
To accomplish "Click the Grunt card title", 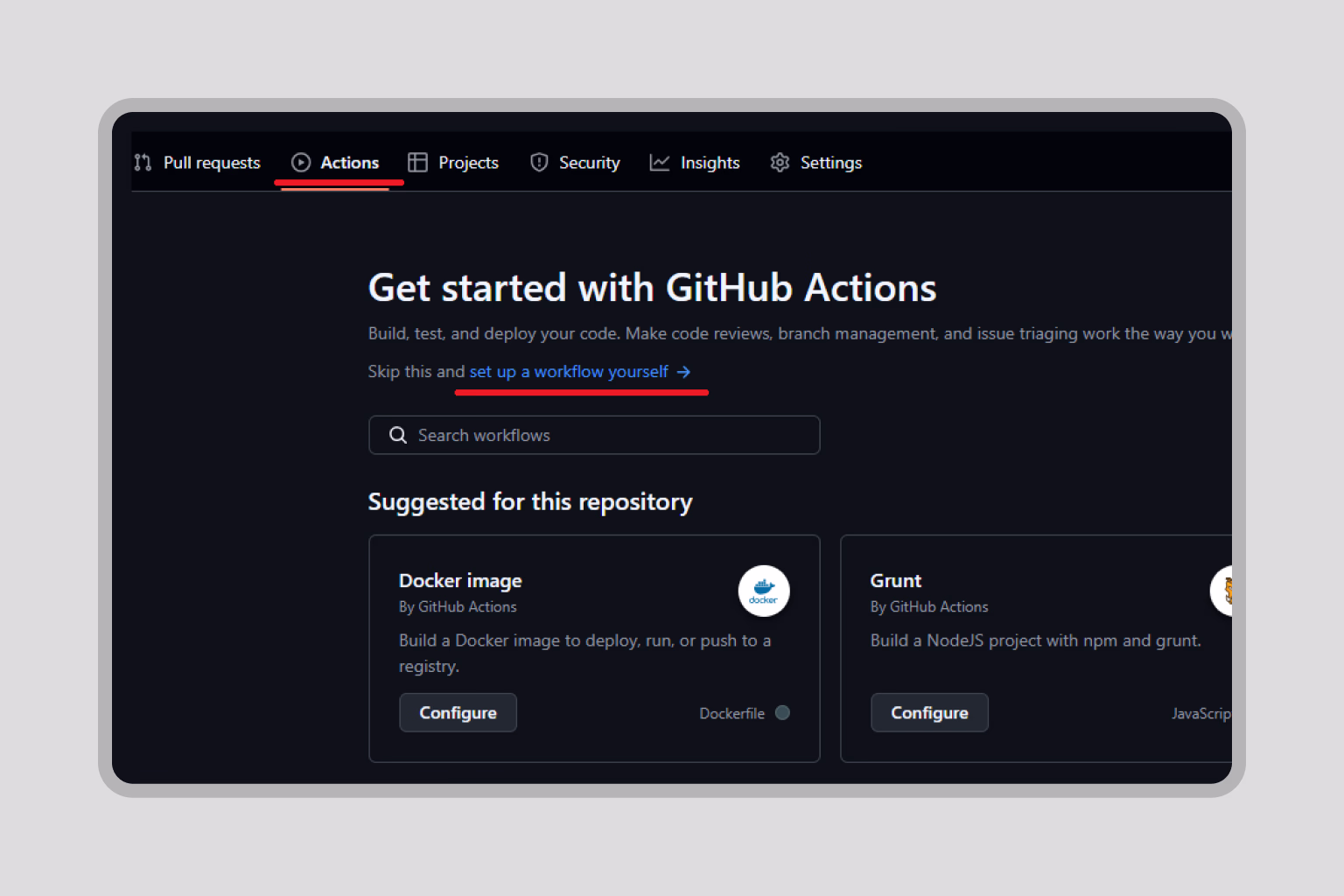I will pos(896,581).
